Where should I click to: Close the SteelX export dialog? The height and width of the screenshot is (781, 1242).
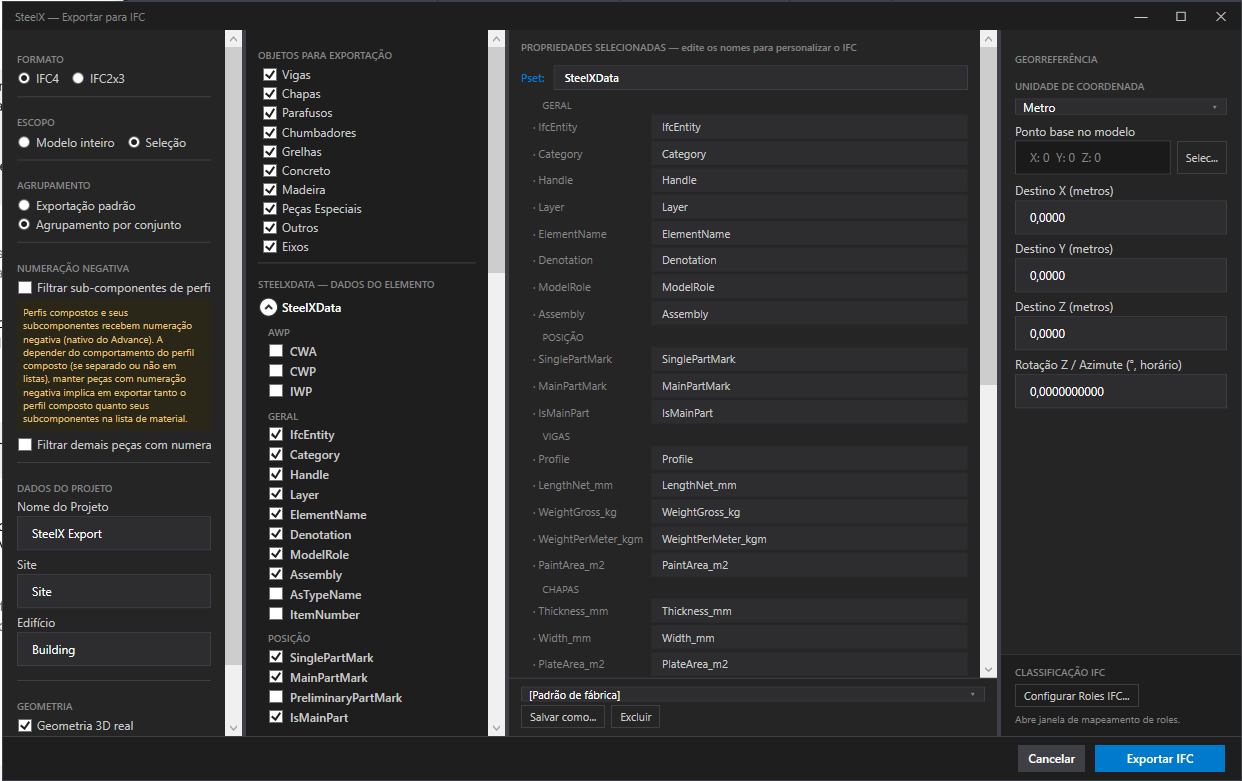(1221, 16)
